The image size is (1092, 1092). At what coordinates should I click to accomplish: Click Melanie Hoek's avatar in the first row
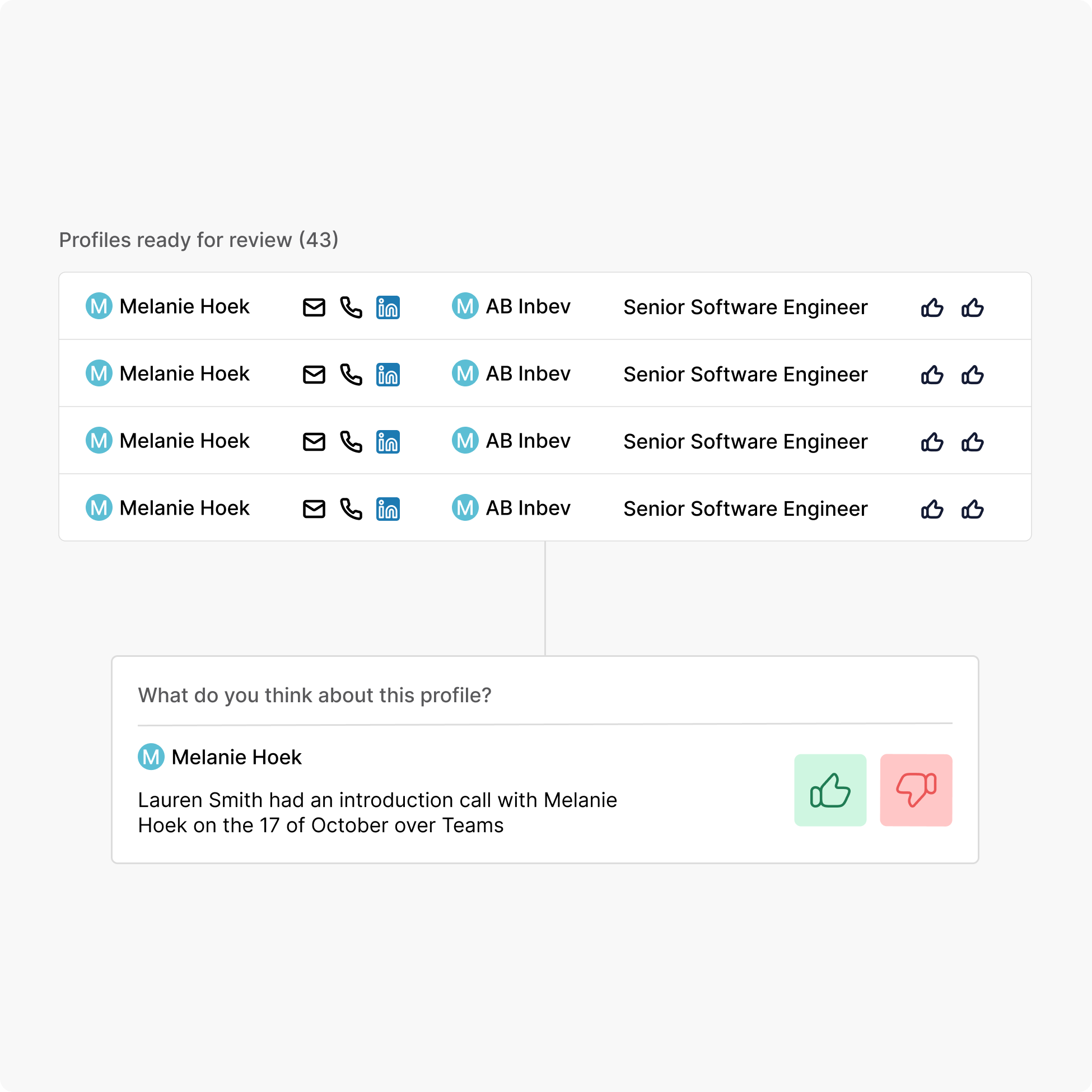click(x=99, y=307)
